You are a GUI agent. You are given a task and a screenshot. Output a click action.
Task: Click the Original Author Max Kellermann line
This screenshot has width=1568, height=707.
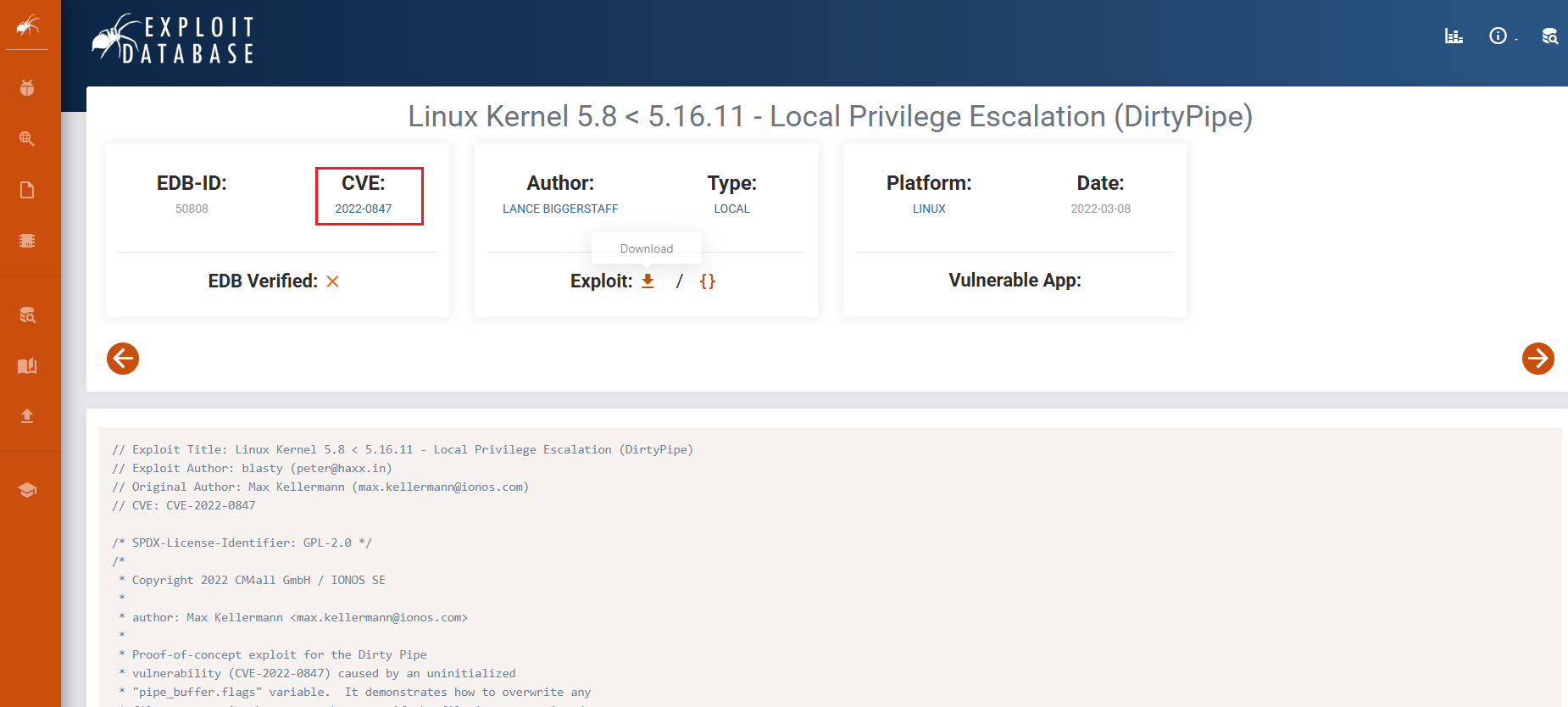pos(320,487)
